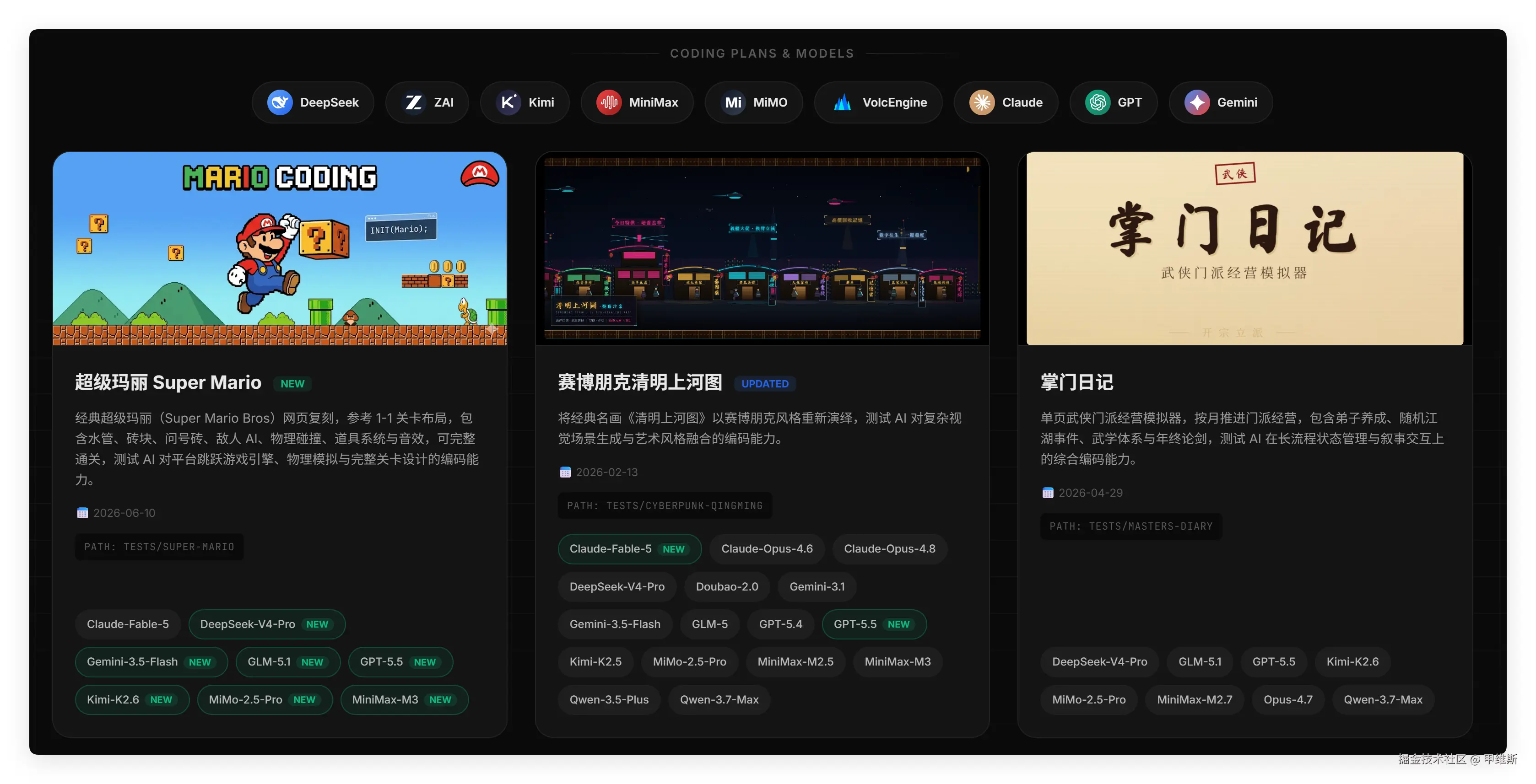The image size is (1536, 784).
Task: Select the Claude-Opus-4.8 model chip
Action: pos(890,549)
